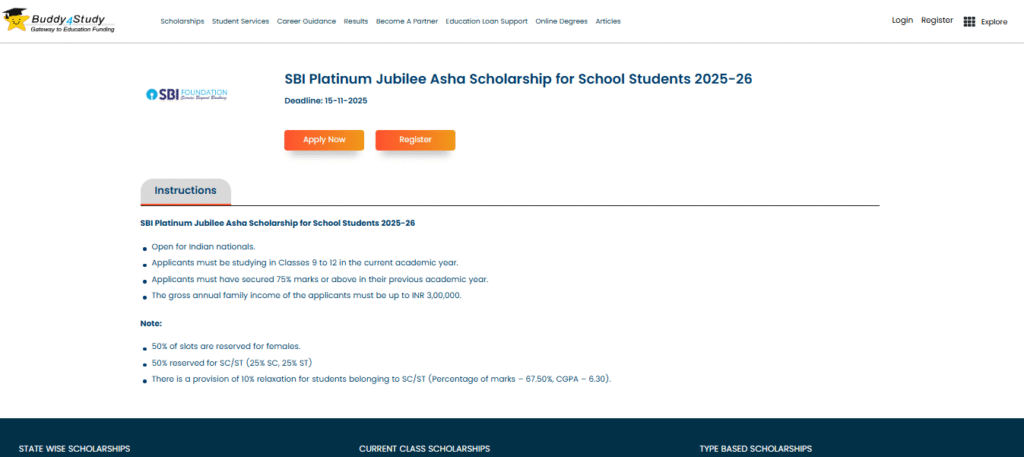Click the Buddy4Study logo
1024x457 pixels.
click(x=60, y=21)
